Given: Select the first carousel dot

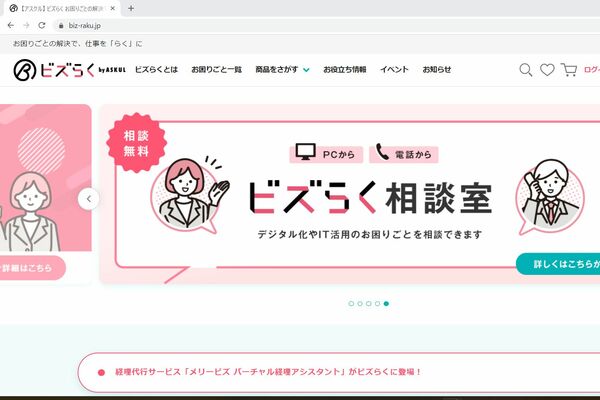Looking at the screenshot, I should (351, 304).
